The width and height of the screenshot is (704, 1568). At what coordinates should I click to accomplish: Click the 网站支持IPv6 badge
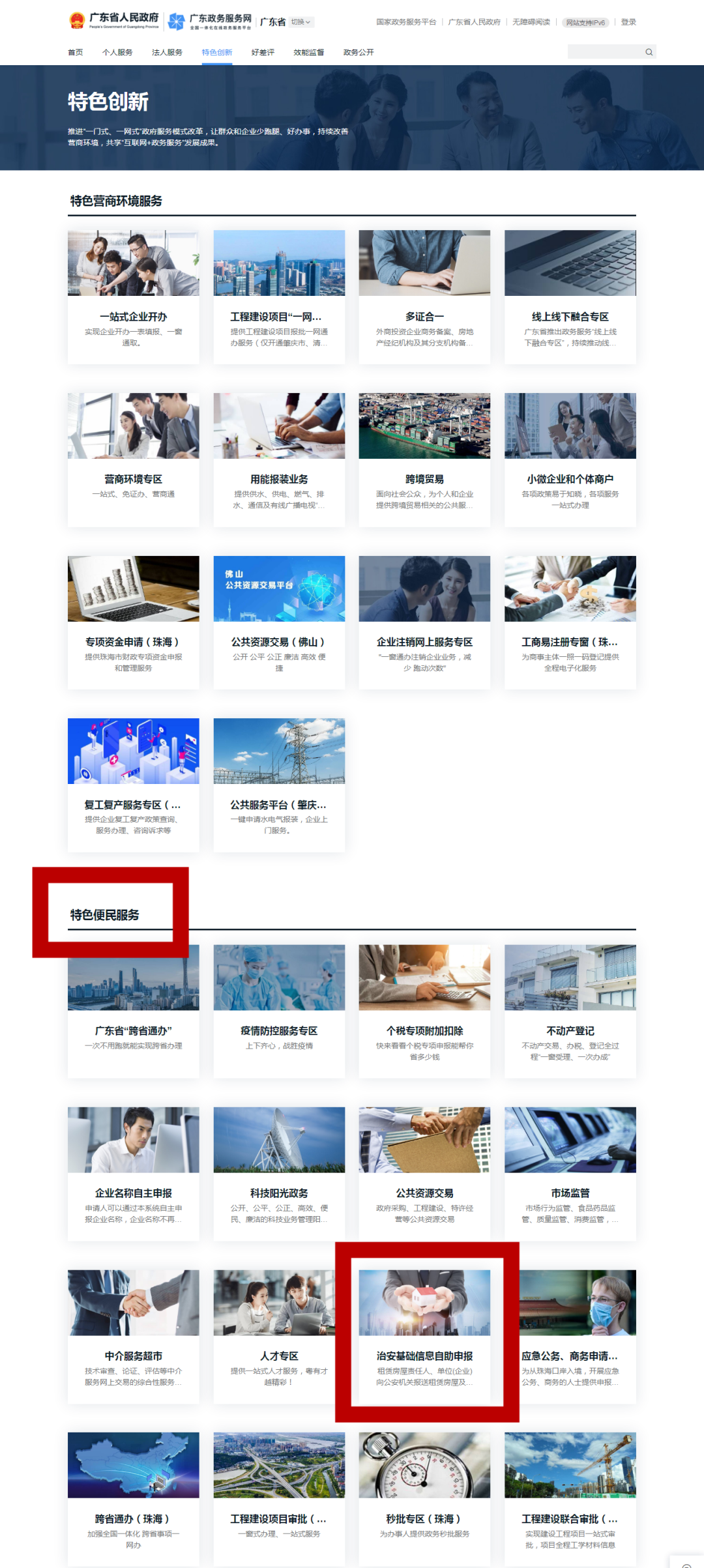point(585,22)
